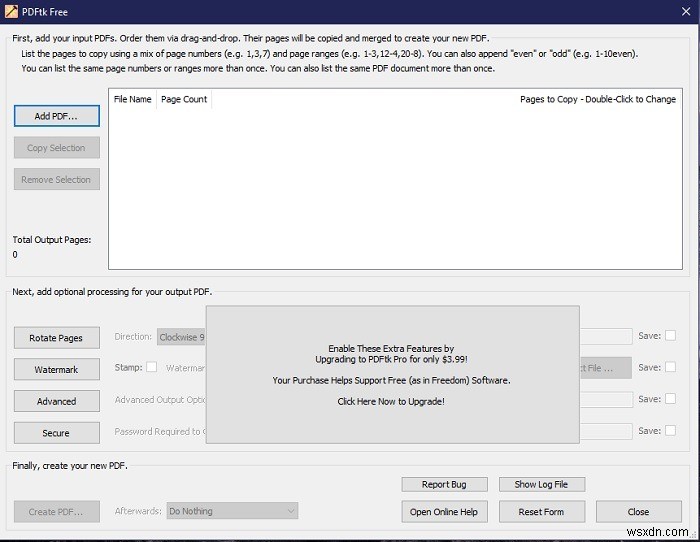Click the Add PDF... button

[56, 116]
